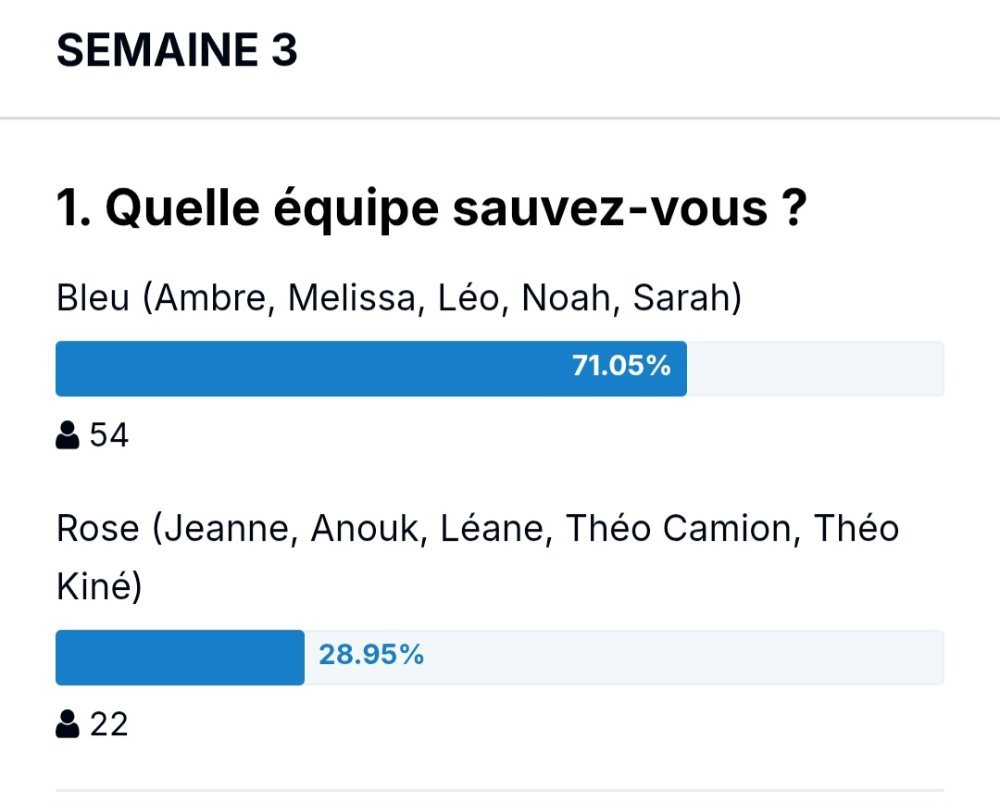Select the Rose team option text
This screenshot has width=1000, height=803.
click(x=478, y=557)
